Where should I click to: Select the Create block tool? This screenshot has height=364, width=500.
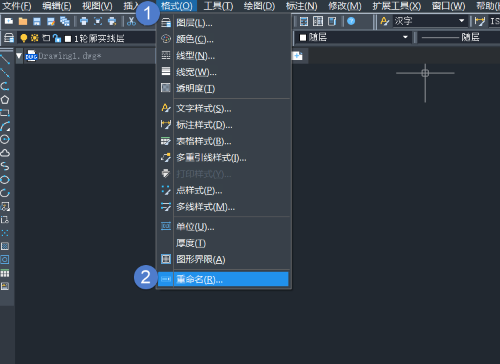click(x=5, y=220)
